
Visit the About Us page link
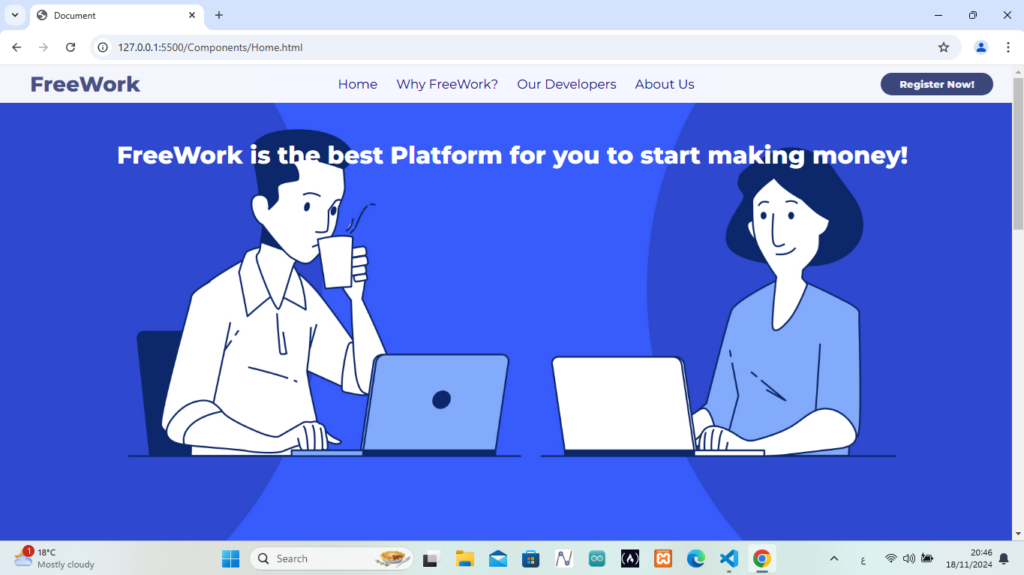tap(664, 84)
